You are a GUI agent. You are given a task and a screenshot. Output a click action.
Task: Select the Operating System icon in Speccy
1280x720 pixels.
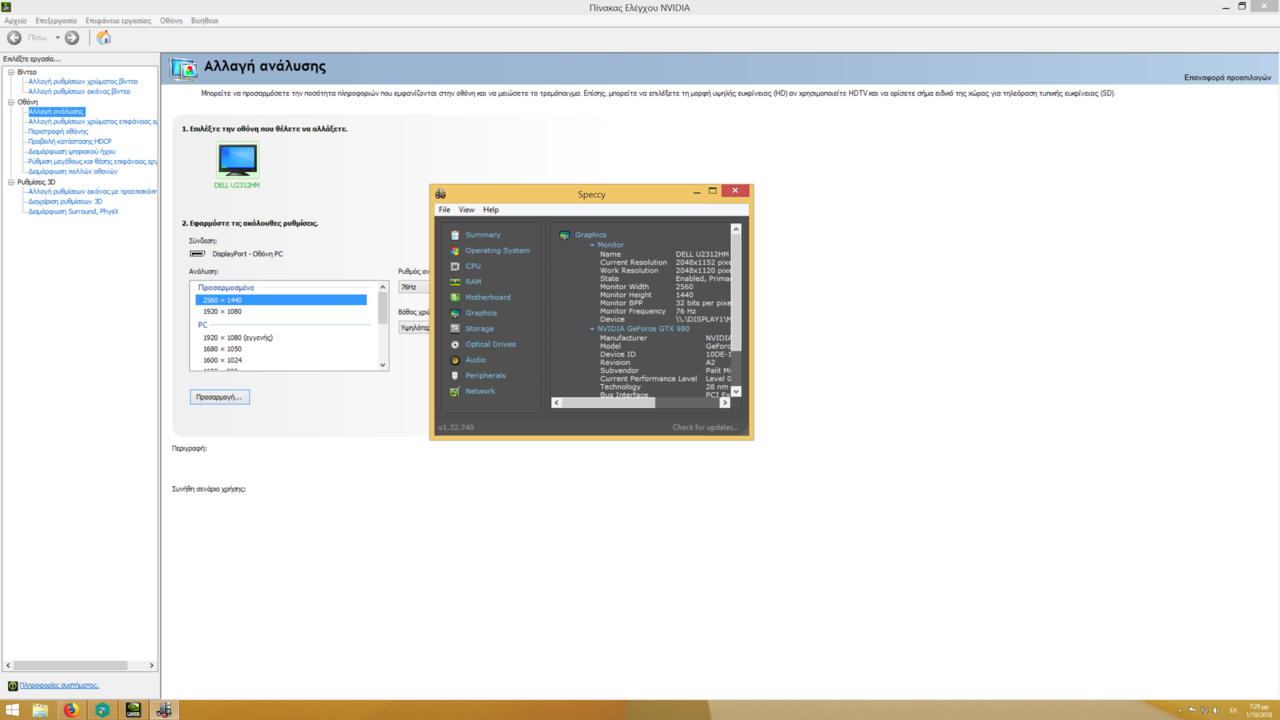(455, 251)
